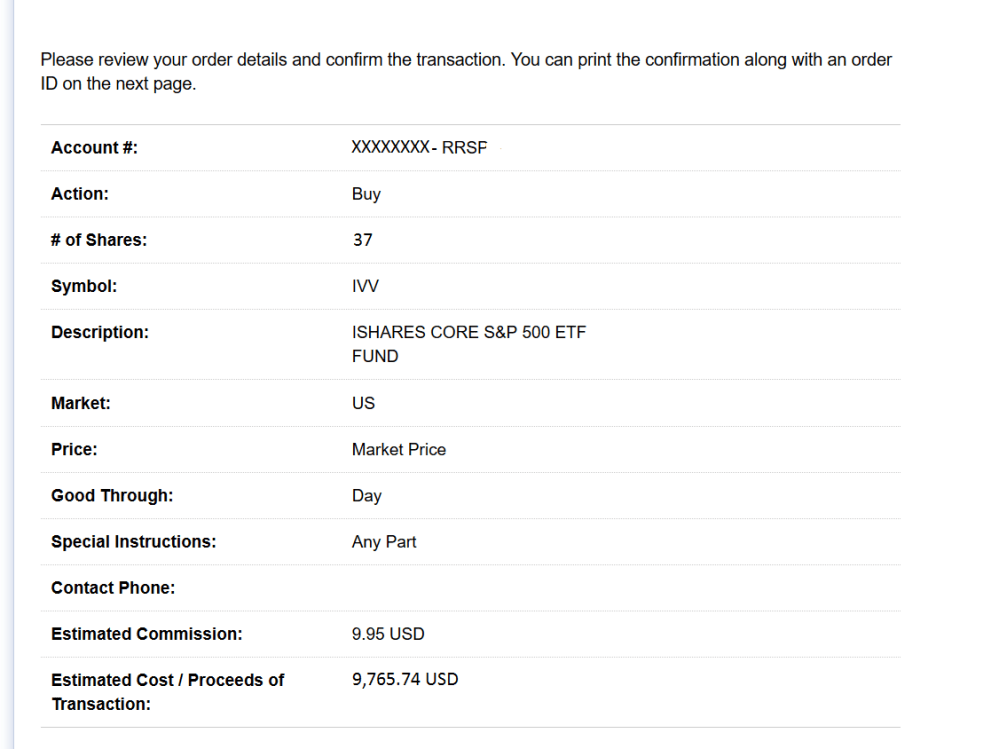Select the XXXXXXXX- RRSF account value

[419, 148]
